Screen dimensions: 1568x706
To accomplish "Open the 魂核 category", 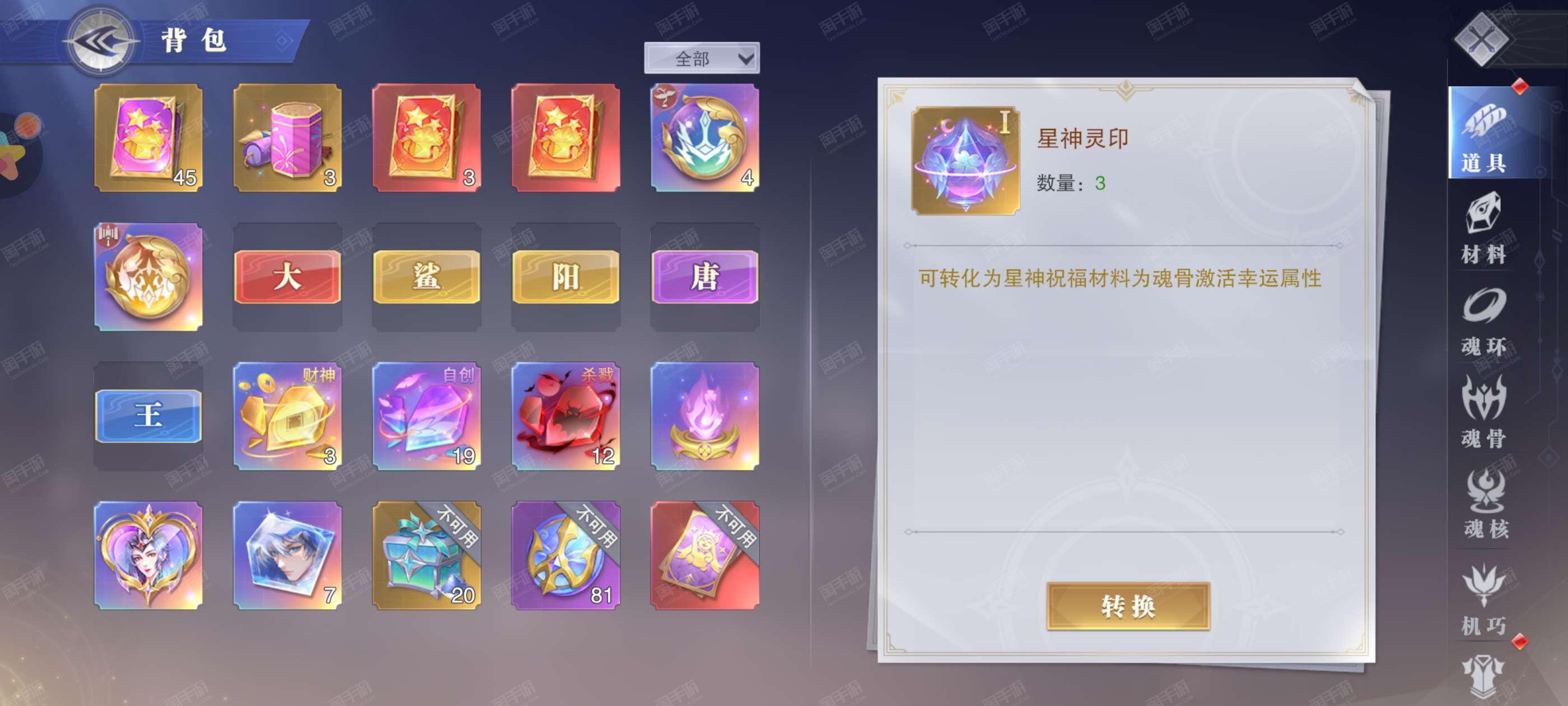I will (x=1485, y=503).
